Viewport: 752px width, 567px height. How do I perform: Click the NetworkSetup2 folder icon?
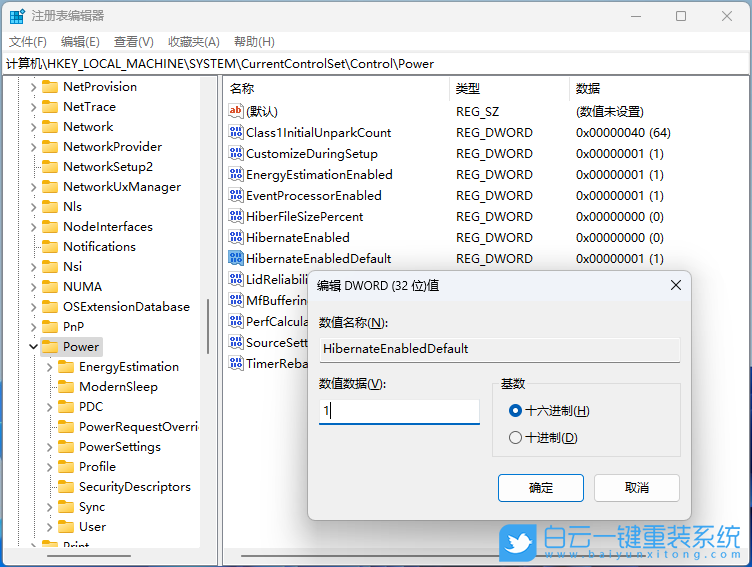[50, 166]
